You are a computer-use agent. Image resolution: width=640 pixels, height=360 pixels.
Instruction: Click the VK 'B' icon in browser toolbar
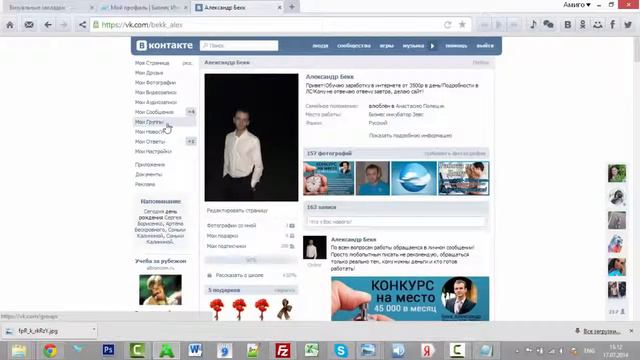[x=567, y=25]
